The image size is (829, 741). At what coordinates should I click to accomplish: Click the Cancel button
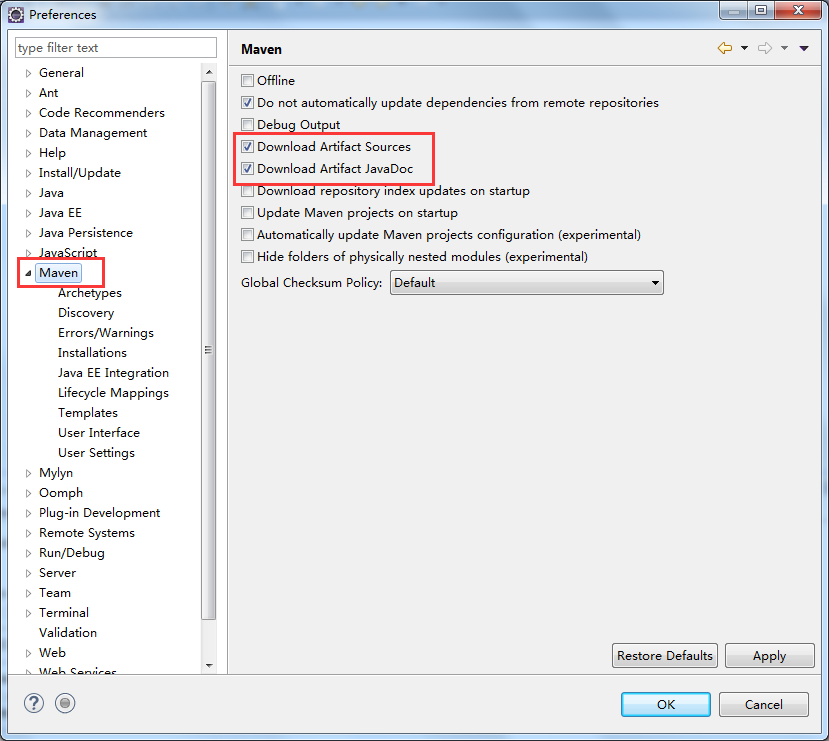pyautogui.click(x=763, y=705)
